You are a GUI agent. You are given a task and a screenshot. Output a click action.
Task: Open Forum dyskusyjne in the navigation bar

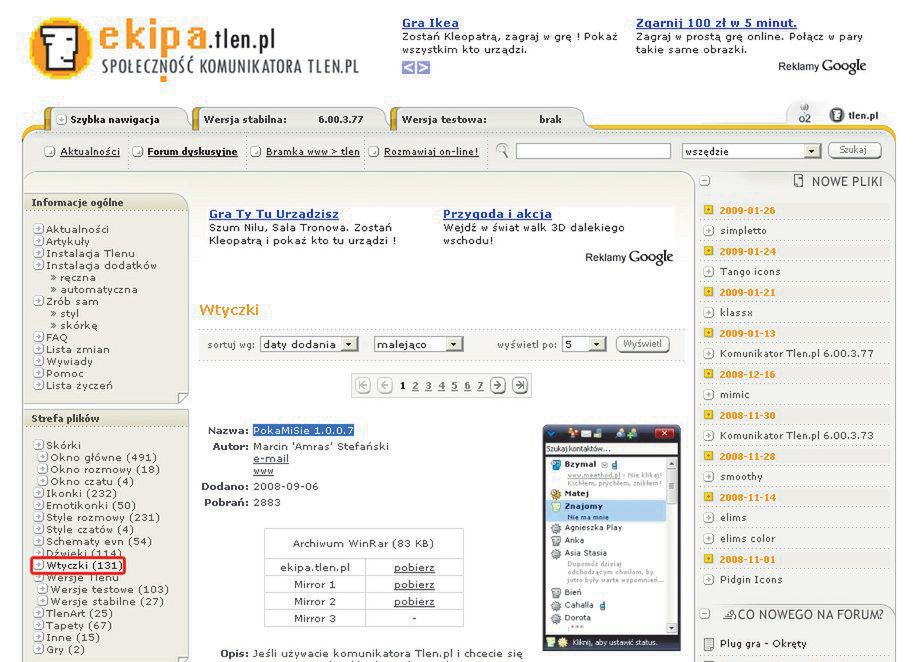pyautogui.click(x=192, y=151)
